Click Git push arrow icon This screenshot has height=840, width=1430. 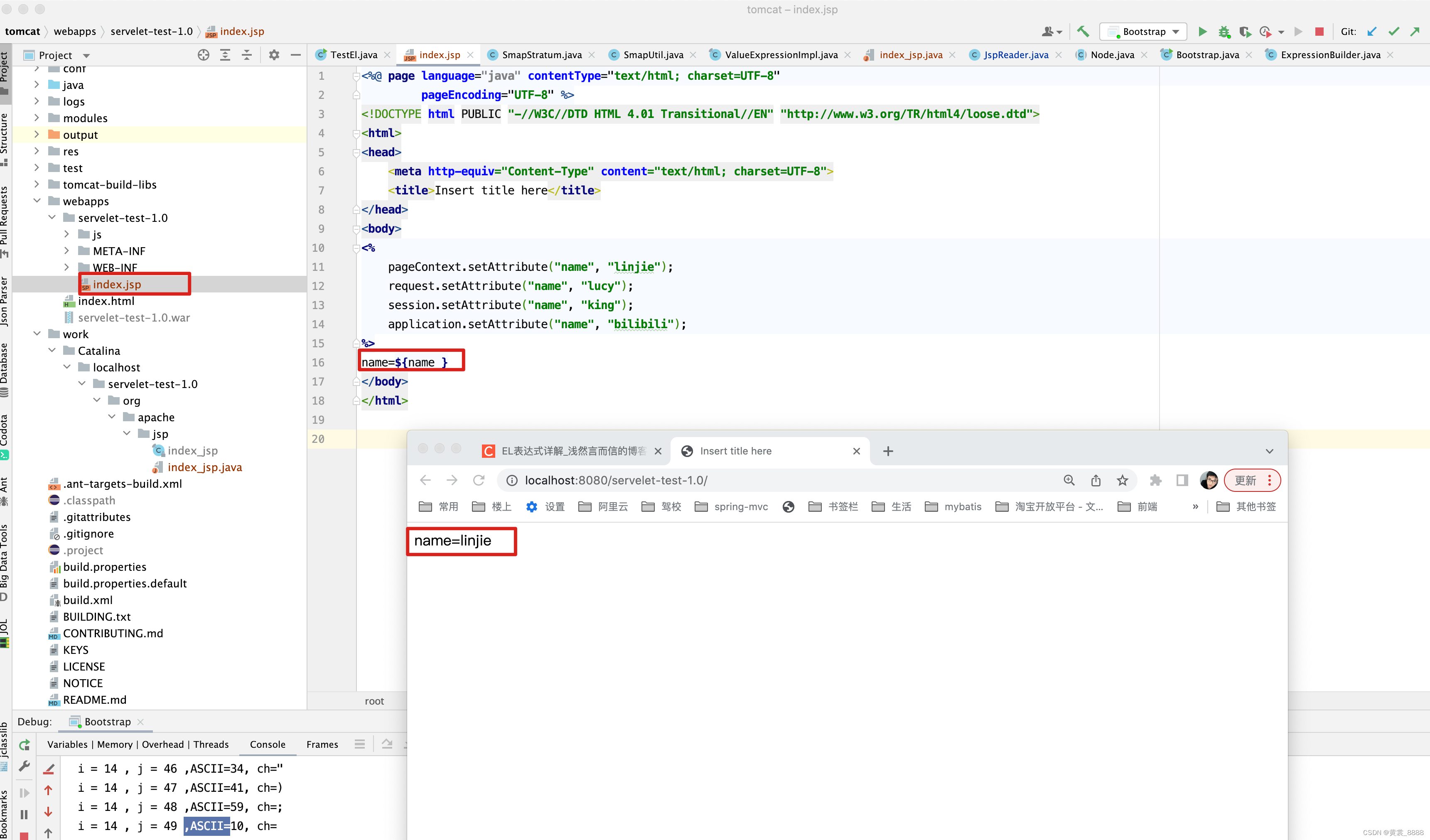point(1415,31)
